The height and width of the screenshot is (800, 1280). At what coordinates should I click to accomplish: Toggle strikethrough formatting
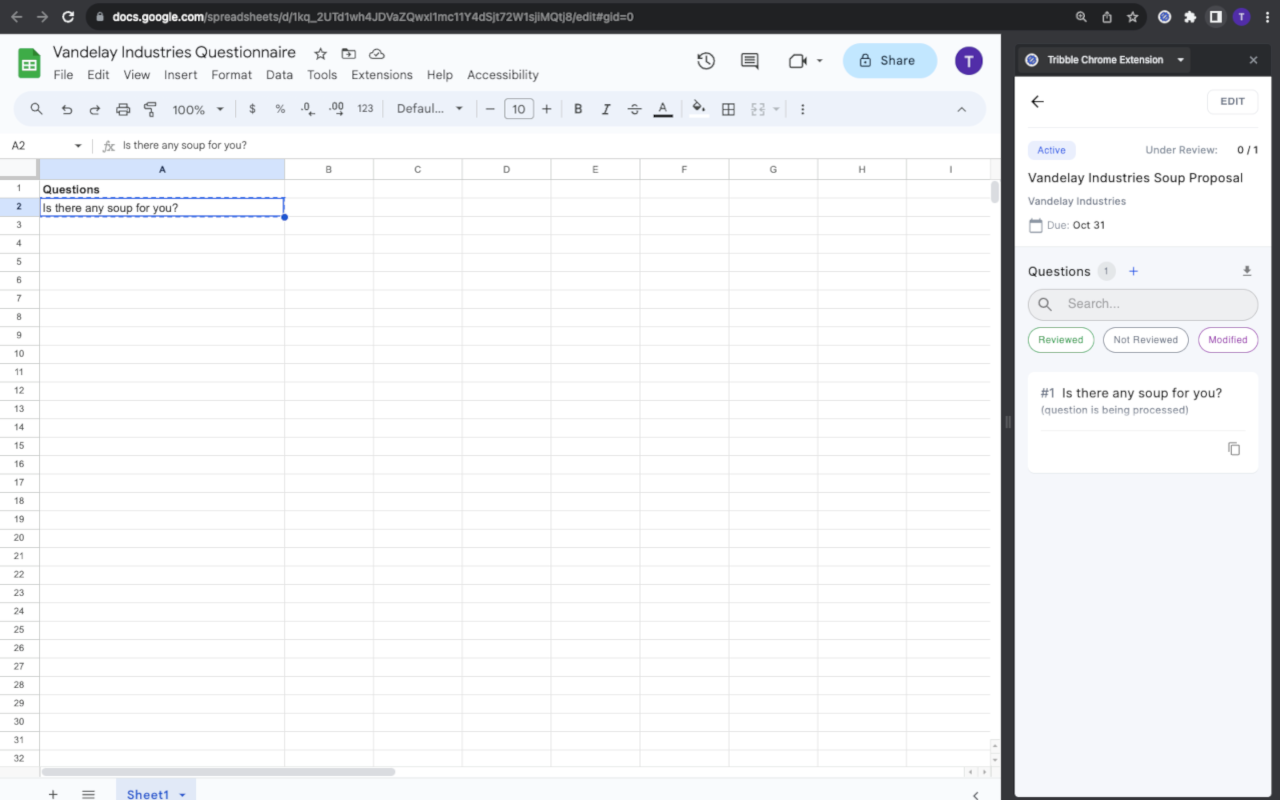pyautogui.click(x=634, y=109)
